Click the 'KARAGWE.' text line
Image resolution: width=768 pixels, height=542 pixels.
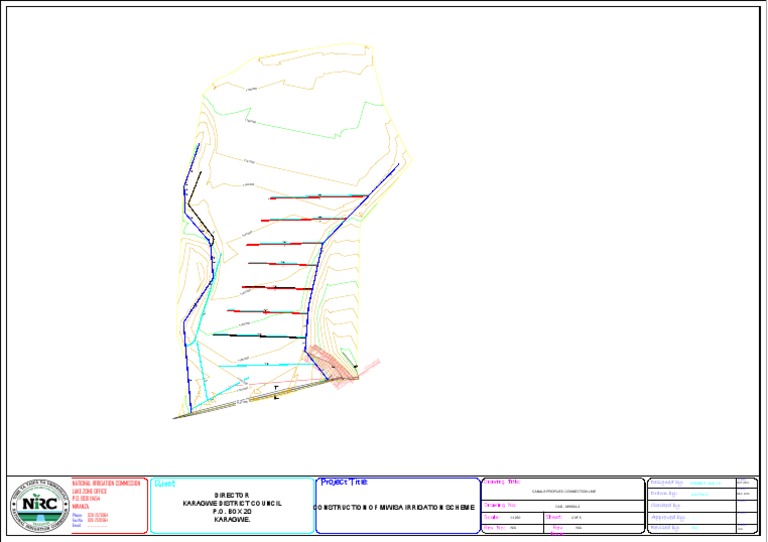click(x=232, y=519)
